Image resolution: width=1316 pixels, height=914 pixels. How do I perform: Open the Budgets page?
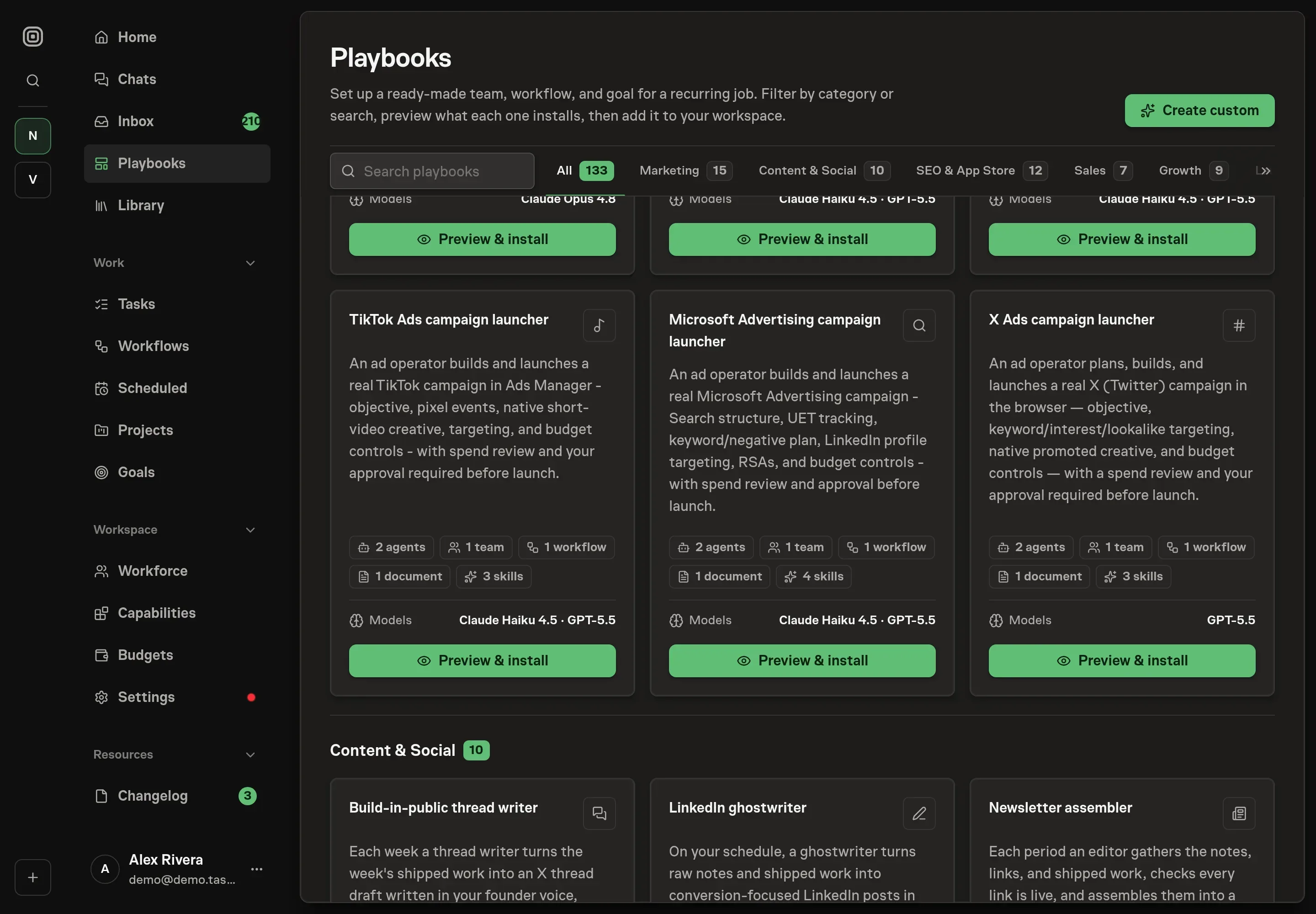click(177, 655)
